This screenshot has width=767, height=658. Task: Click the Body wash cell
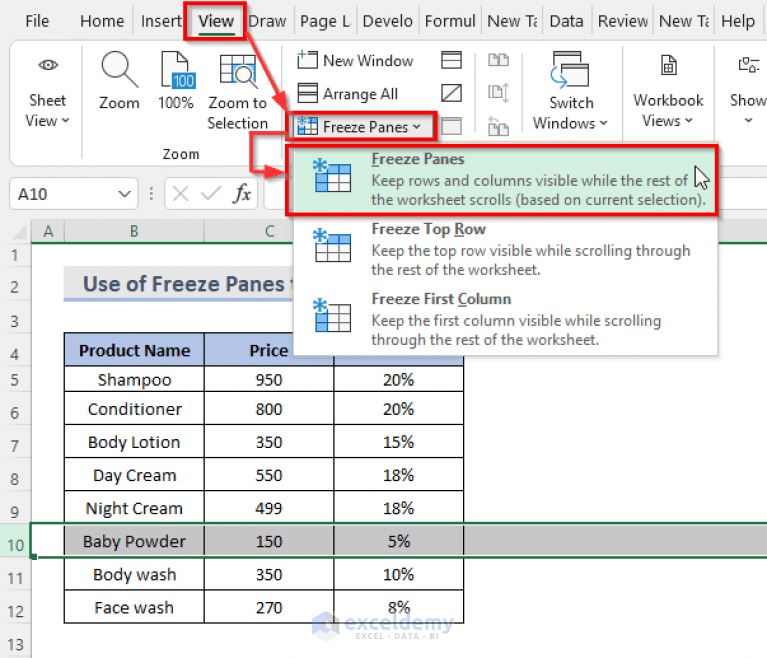click(134, 574)
